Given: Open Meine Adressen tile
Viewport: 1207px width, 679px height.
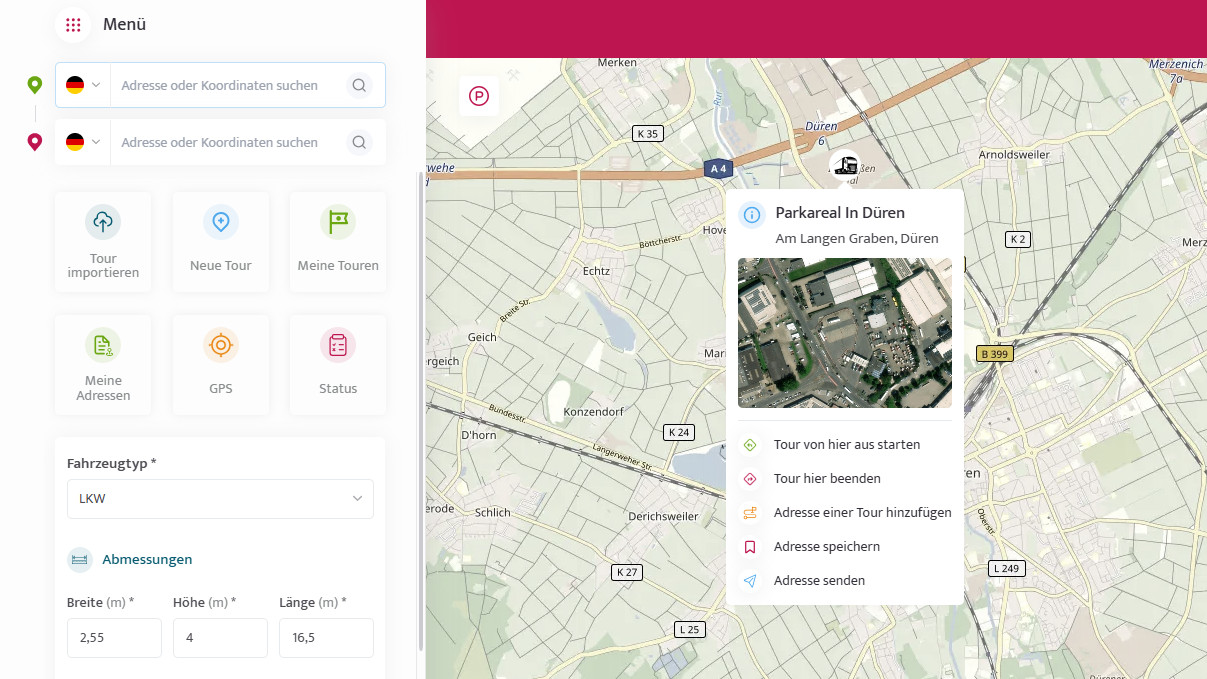Looking at the screenshot, I should [103, 365].
